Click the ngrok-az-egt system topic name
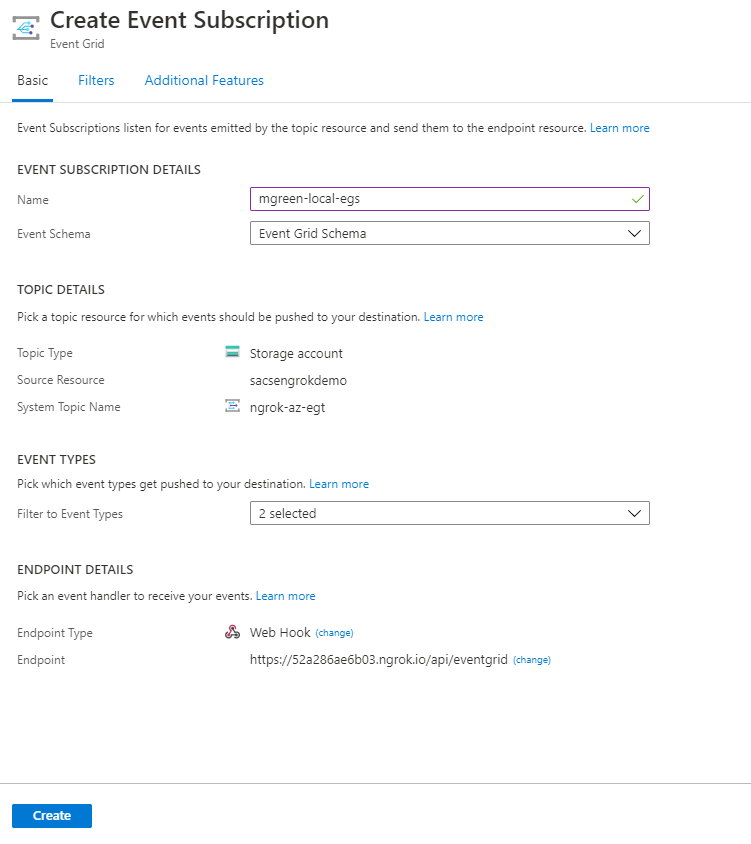Viewport: 751px width, 844px height. [287, 407]
